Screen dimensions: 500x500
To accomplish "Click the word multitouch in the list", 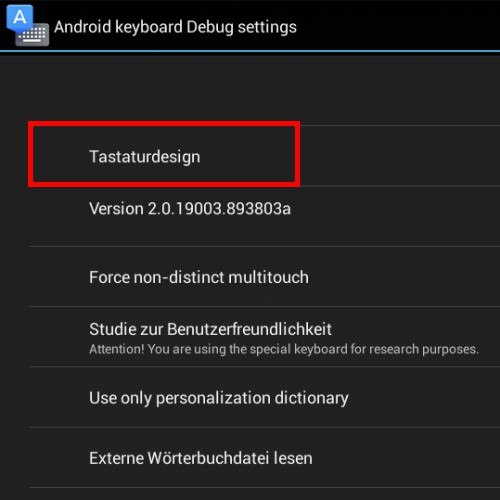I will (x=268, y=277).
